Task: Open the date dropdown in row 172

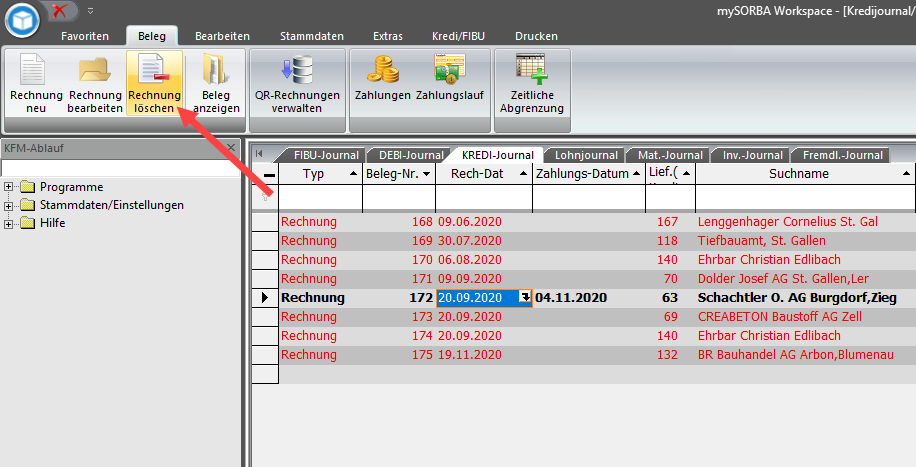Action: click(526, 298)
